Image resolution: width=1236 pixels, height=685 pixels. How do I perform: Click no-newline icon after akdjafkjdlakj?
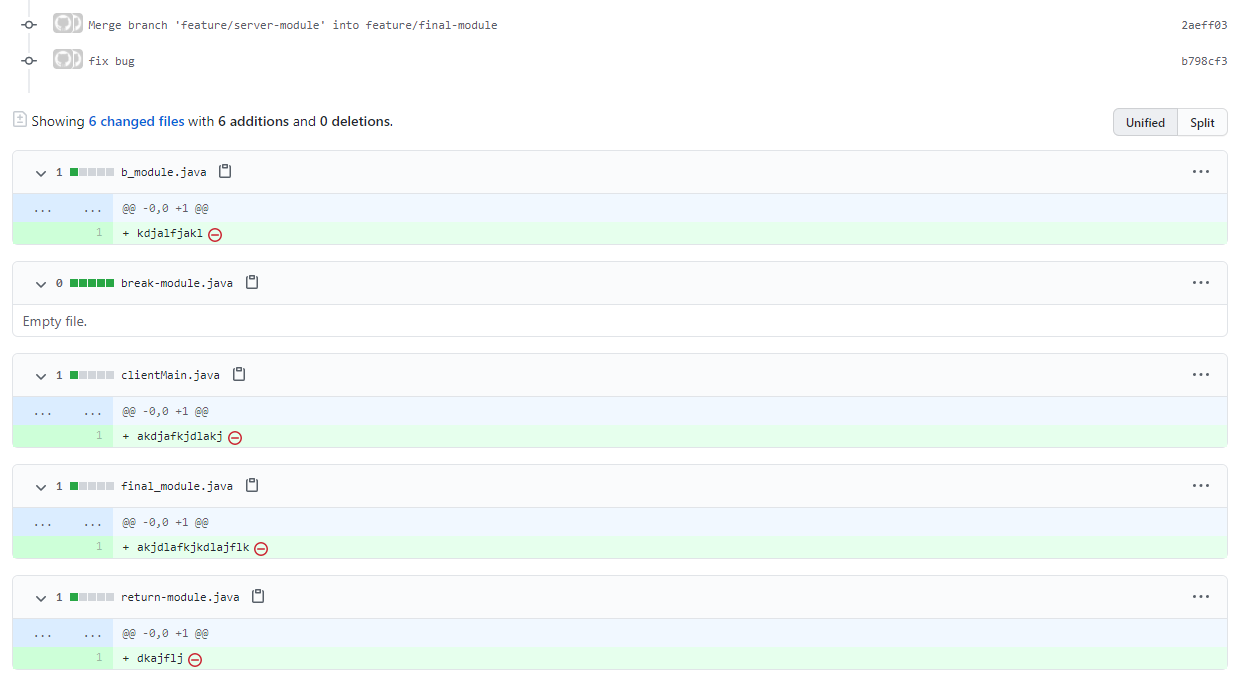tap(235, 437)
